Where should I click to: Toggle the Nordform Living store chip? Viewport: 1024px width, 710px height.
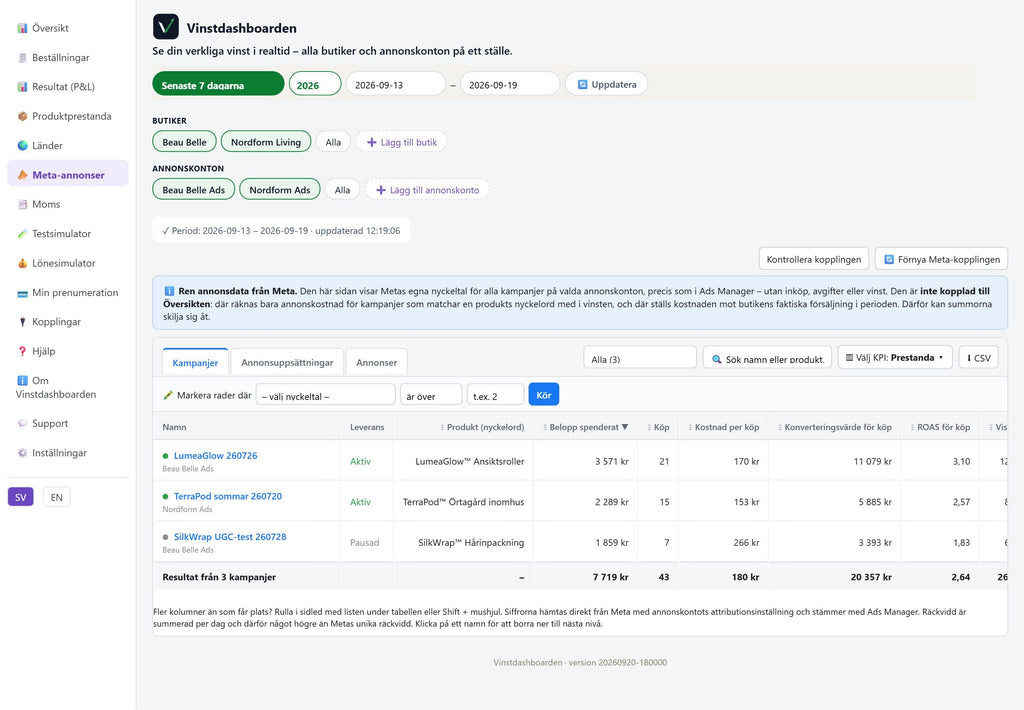click(x=266, y=142)
